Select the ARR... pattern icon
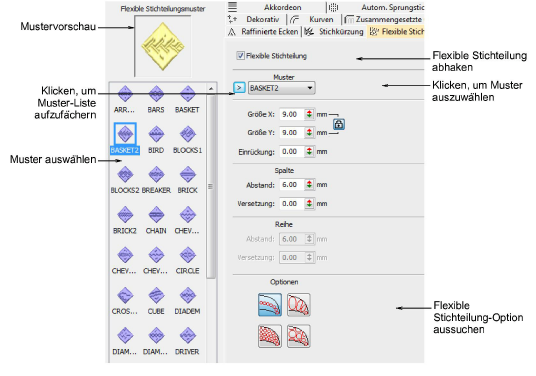536x376 pixels. [x=125, y=94]
